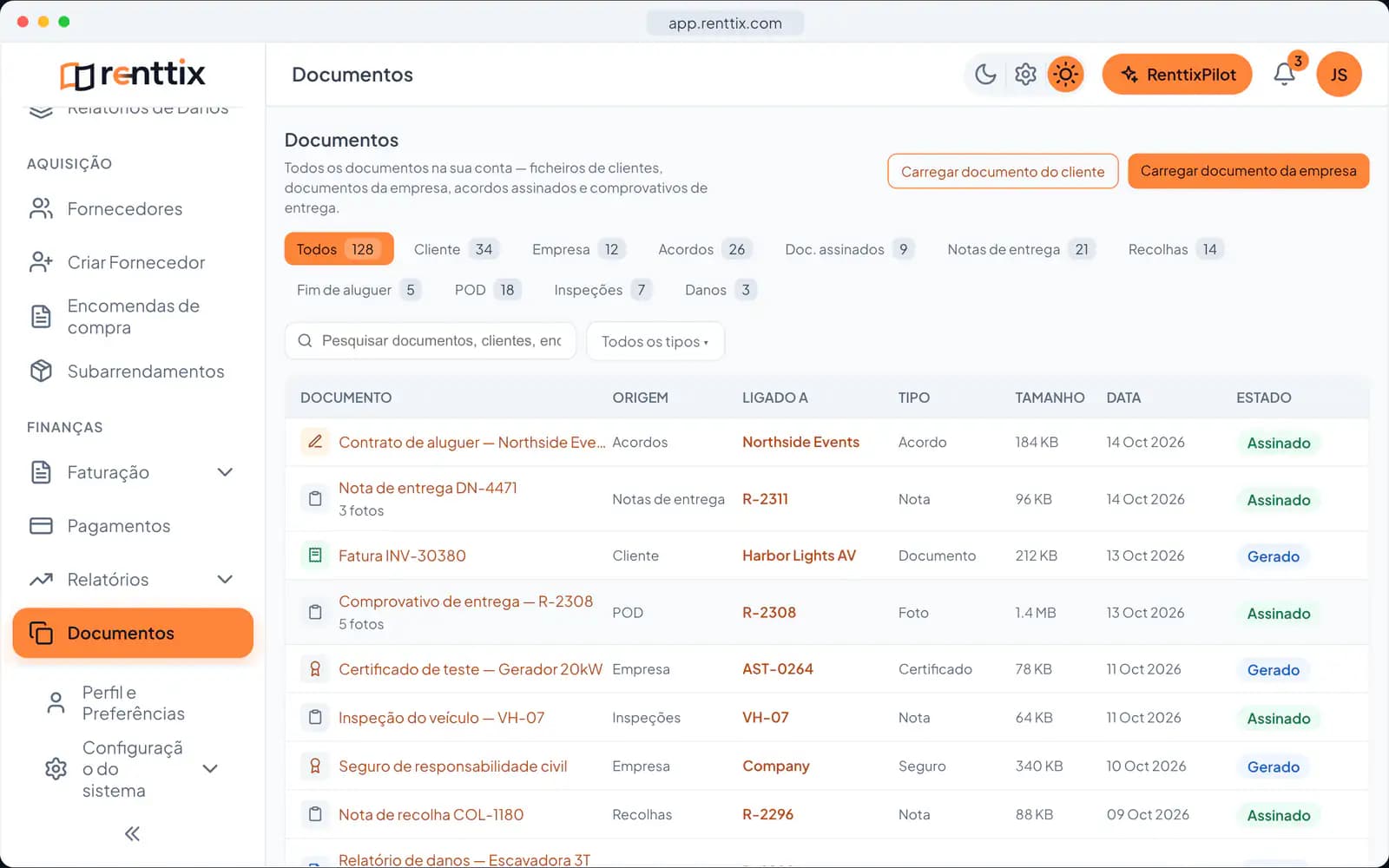Open the JS user avatar menu
This screenshot has width=1389, height=868.
point(1339,75)
